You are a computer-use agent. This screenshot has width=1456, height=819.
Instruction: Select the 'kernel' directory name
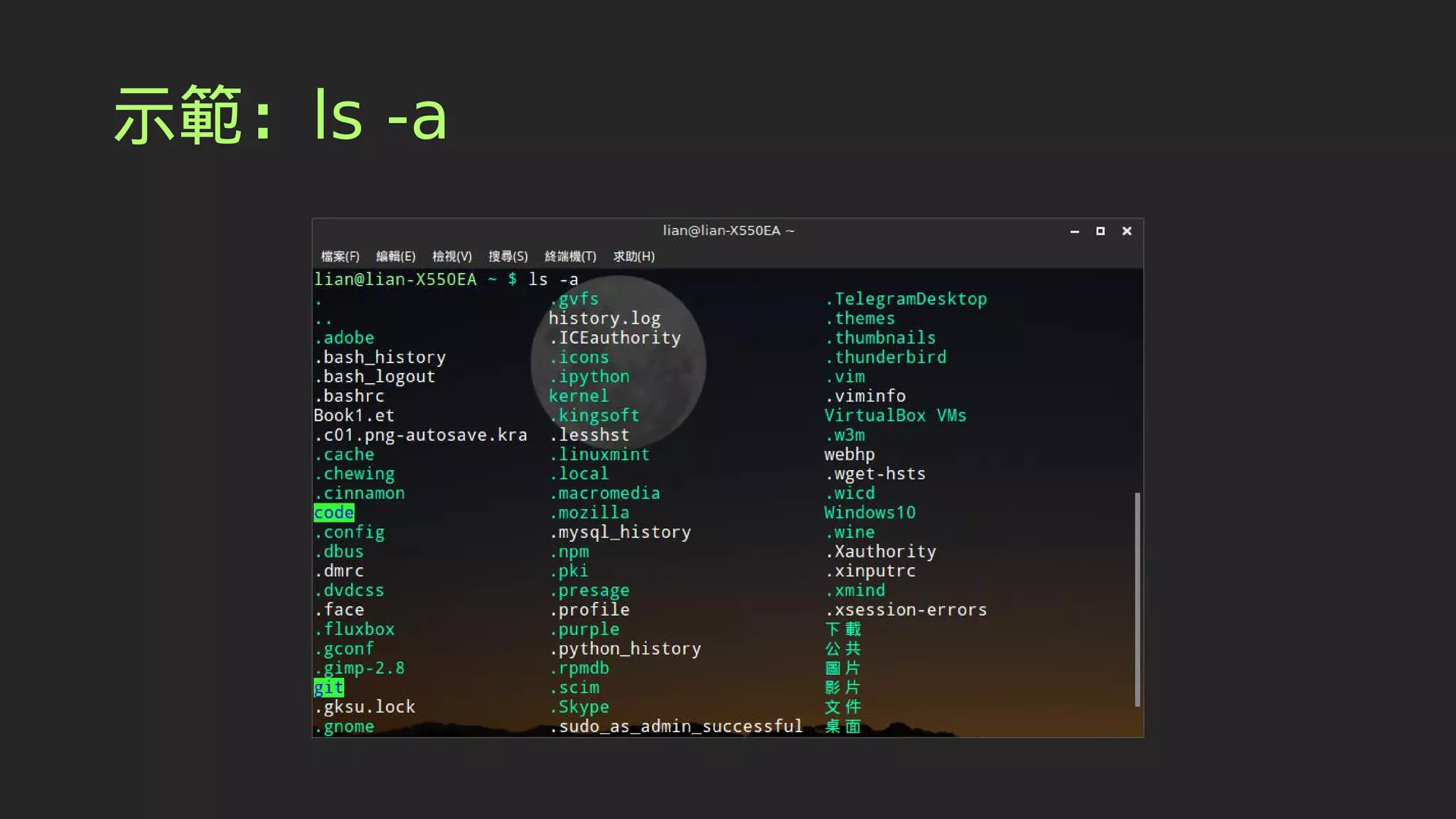[x=579, y=396]
